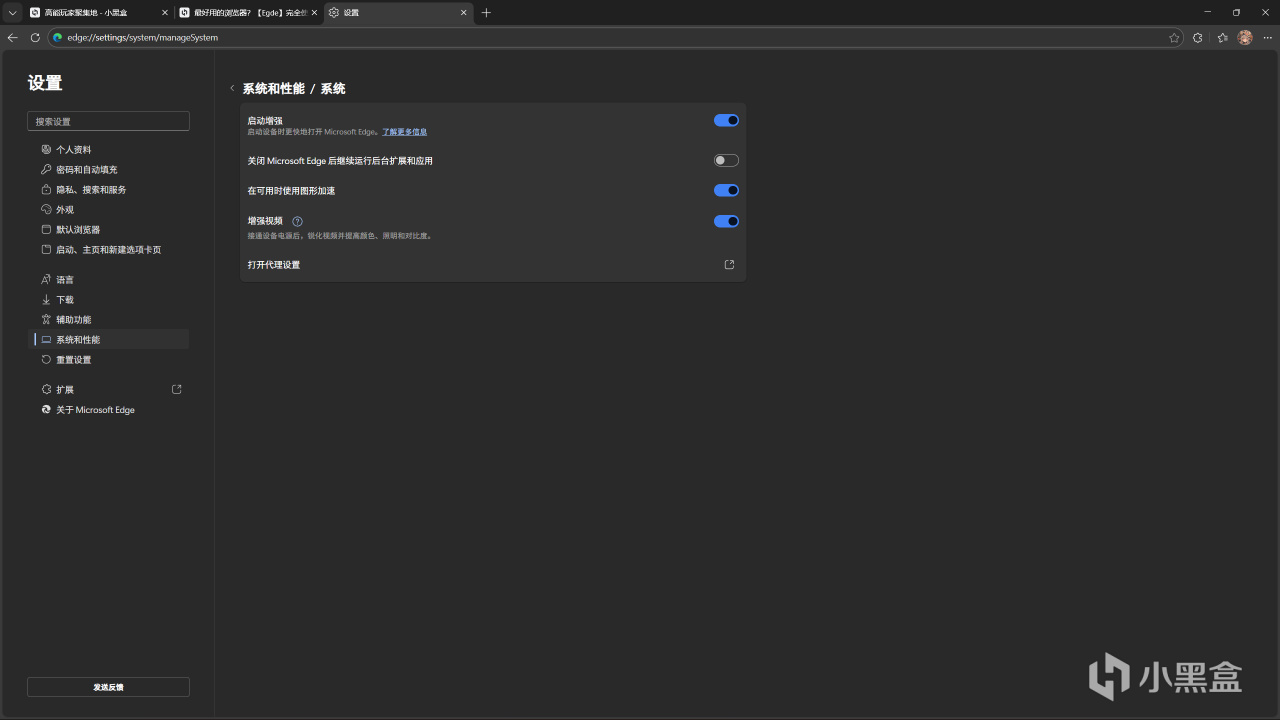Close the 小黑盒 gamer hub tab

[165, 13]
